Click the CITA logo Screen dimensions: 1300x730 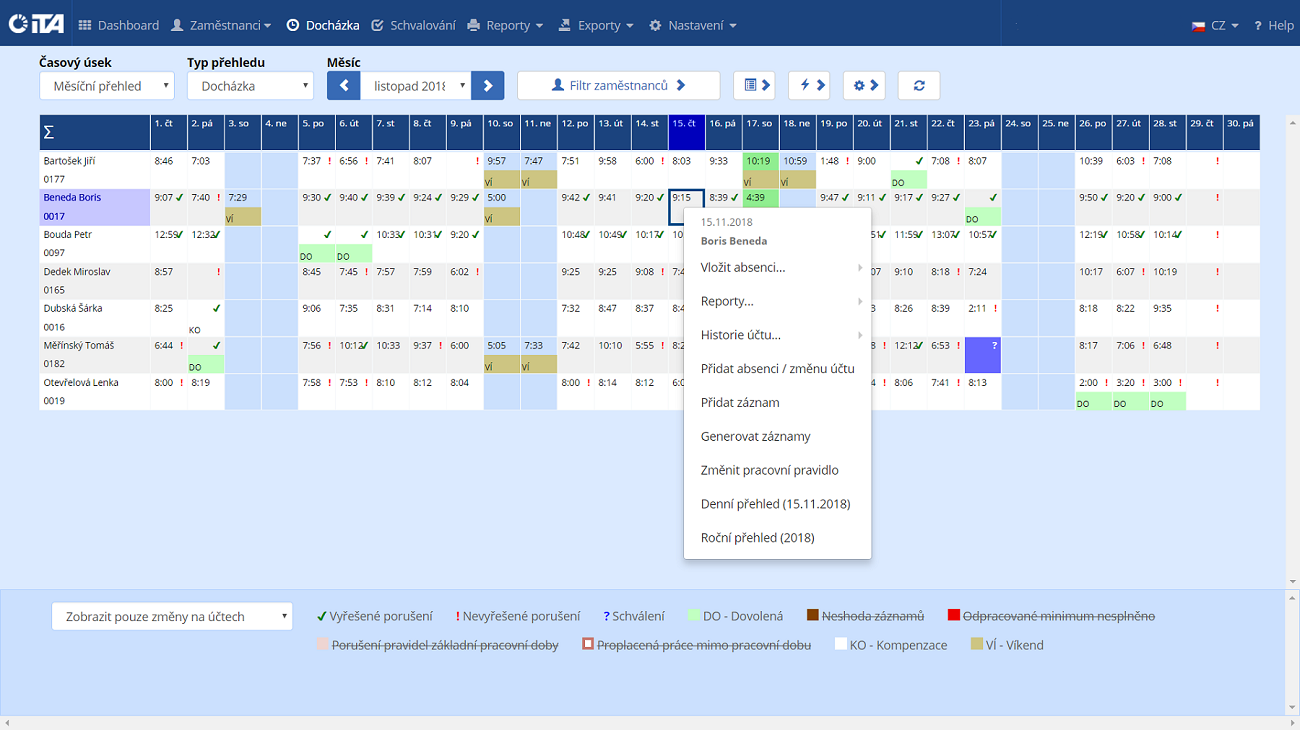[x=36, y=24]
